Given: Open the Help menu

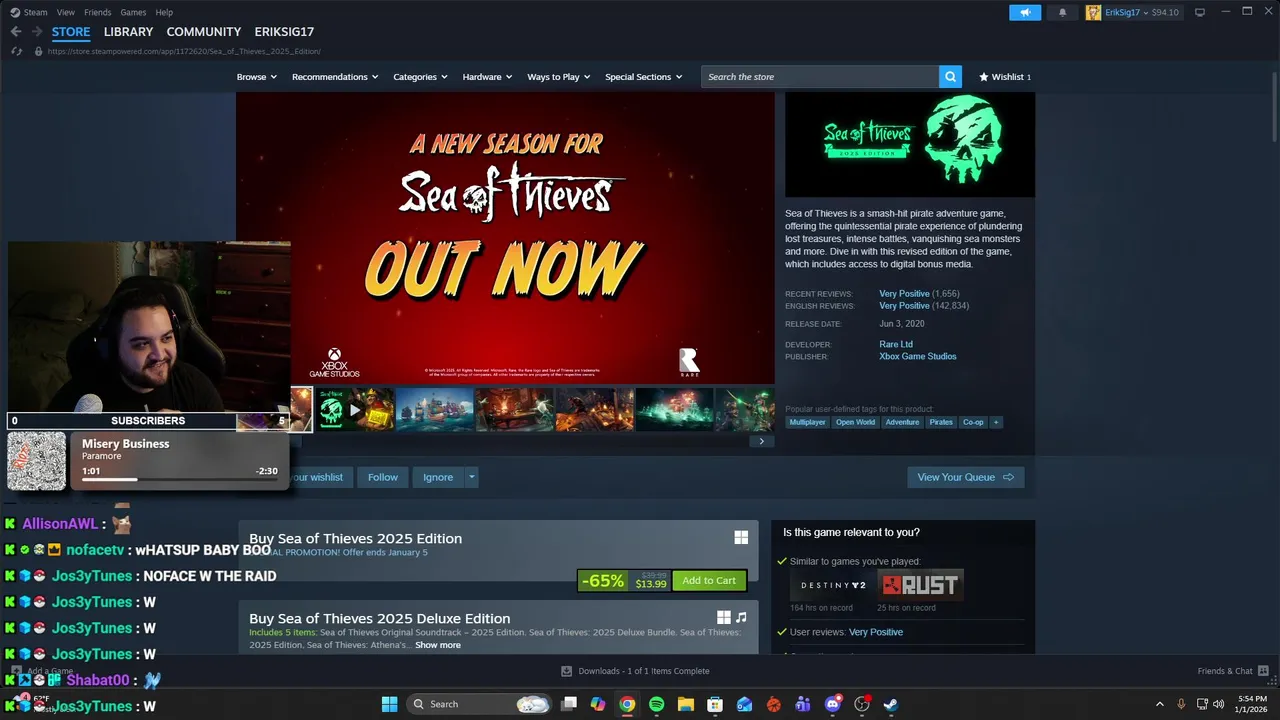Looking at the screenshot, I should tap(164, 12).
